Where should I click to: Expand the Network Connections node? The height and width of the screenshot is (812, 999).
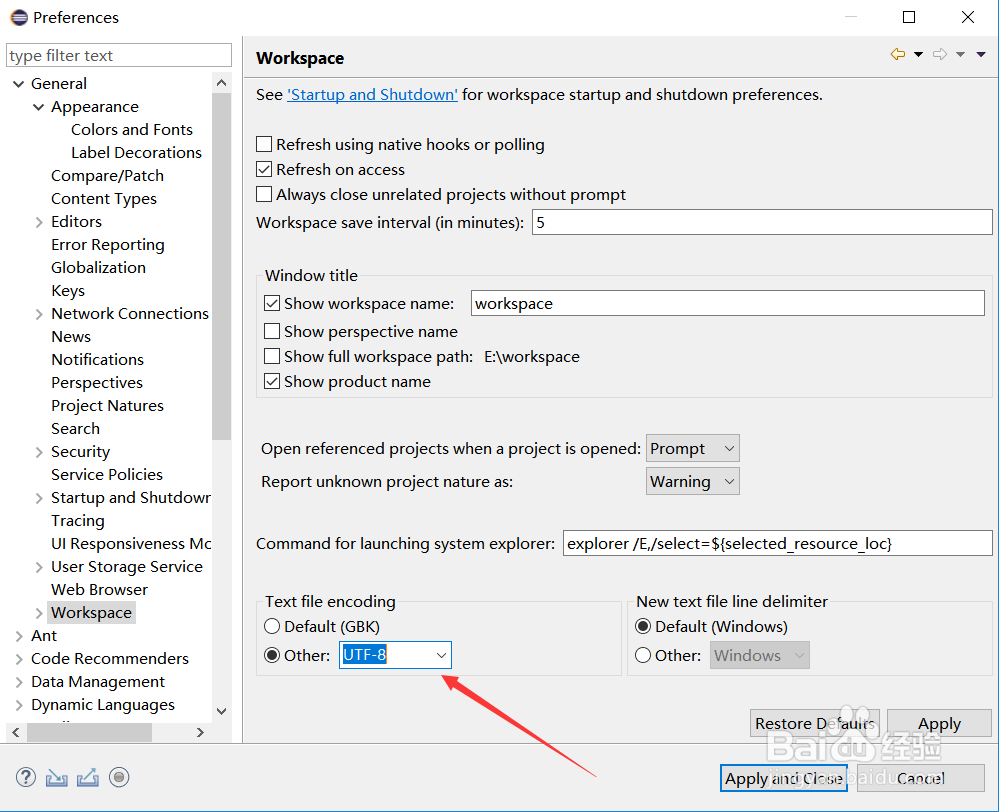click(39, 314)
